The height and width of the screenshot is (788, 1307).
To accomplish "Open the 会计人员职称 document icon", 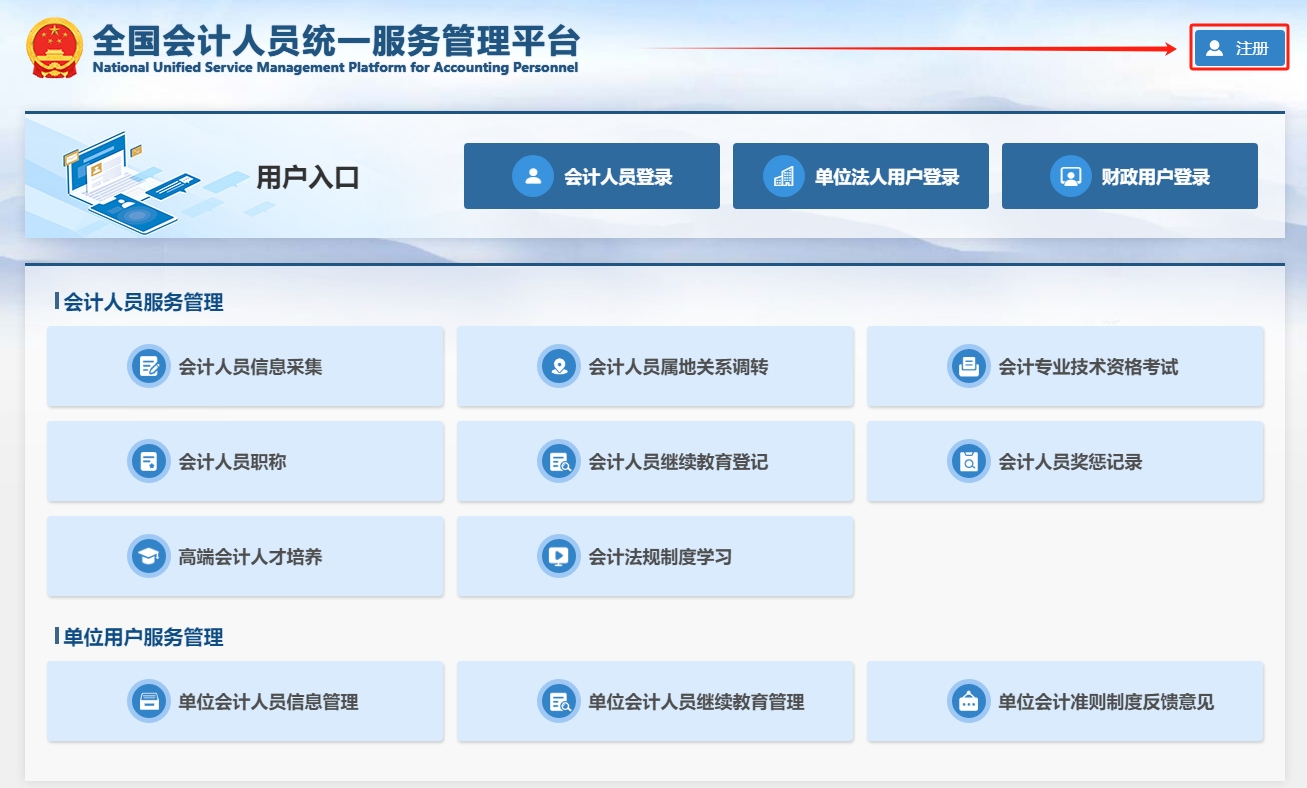I will point(148,461).
